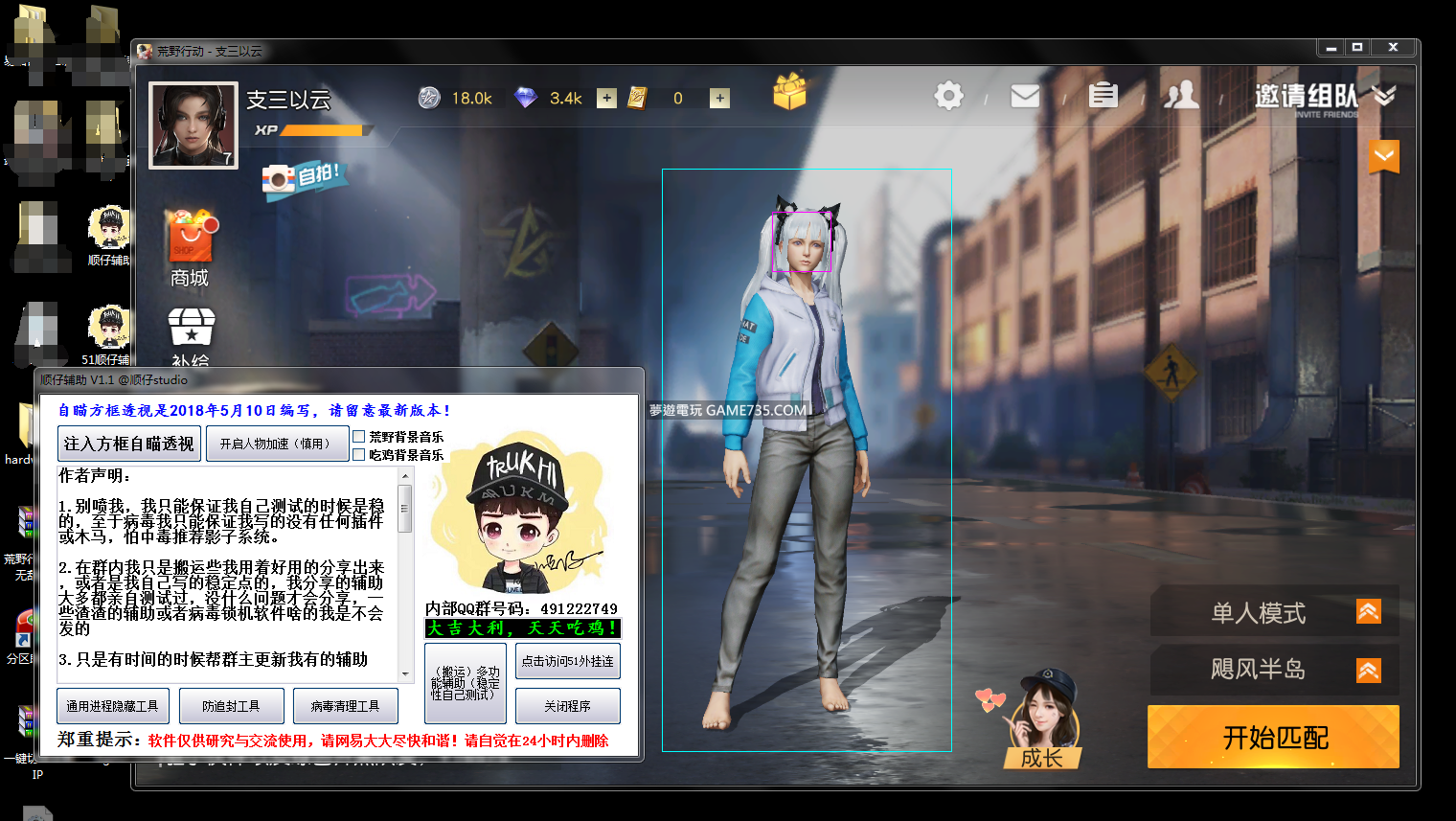
Task: Click 开始匹配 to start matchmaking
Action: [1273, 737]
